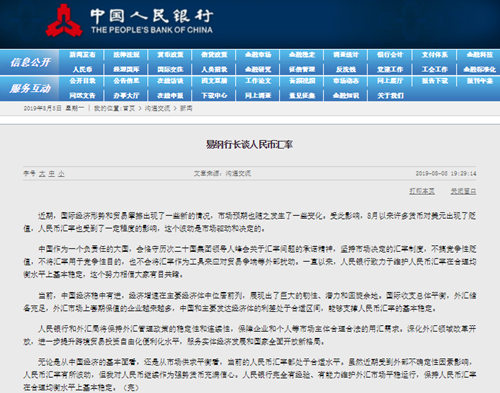Click the 关闭窗口 close-window link
This screenshot has width=500, height=393.
pos(463,191)
